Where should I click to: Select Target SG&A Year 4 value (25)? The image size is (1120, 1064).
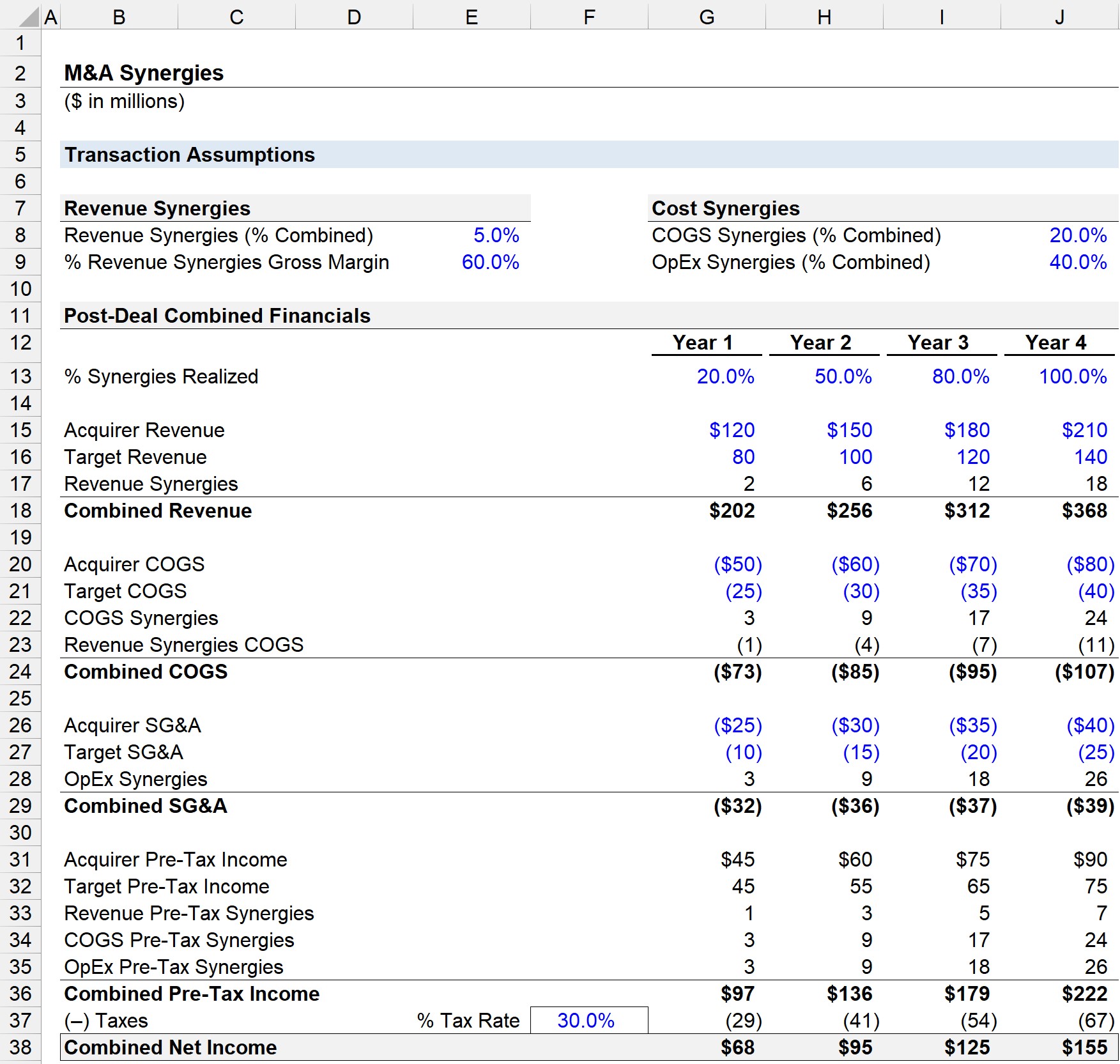coord(1096,752)
